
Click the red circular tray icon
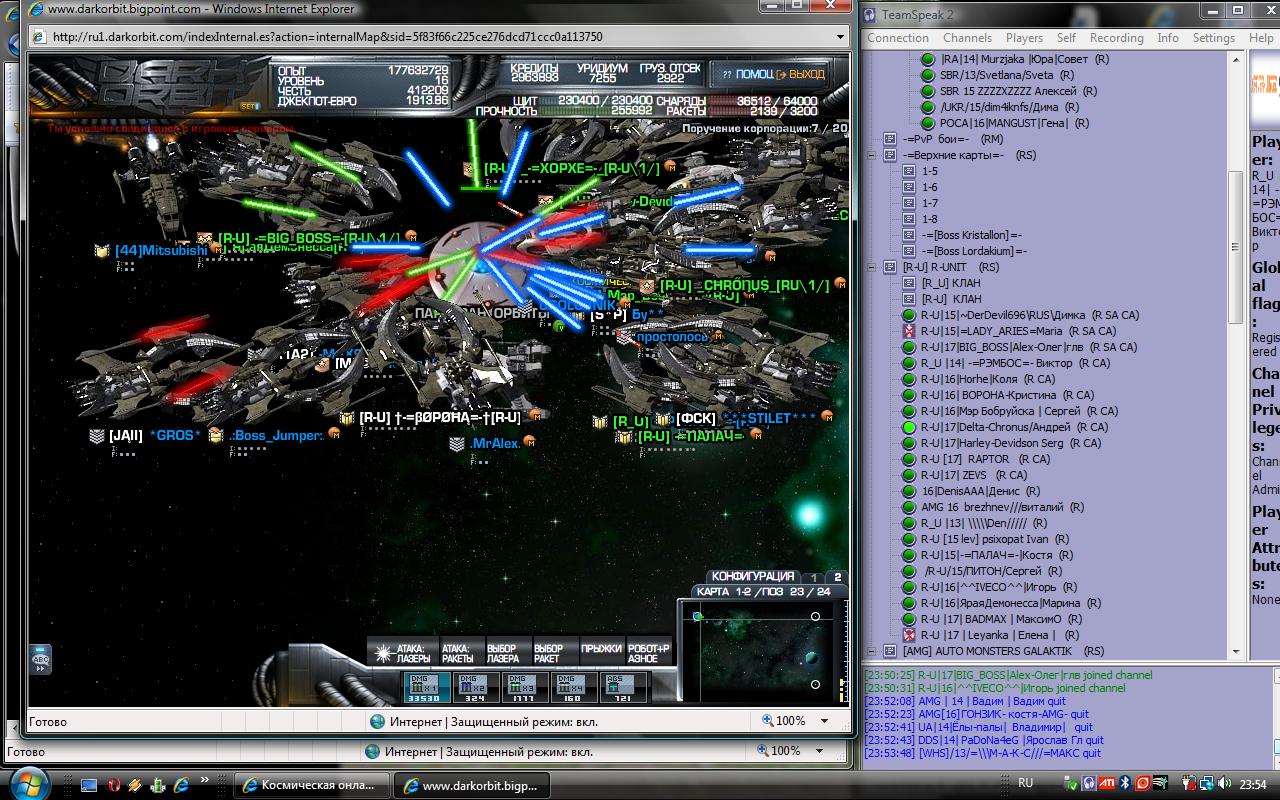point(1142,784)
